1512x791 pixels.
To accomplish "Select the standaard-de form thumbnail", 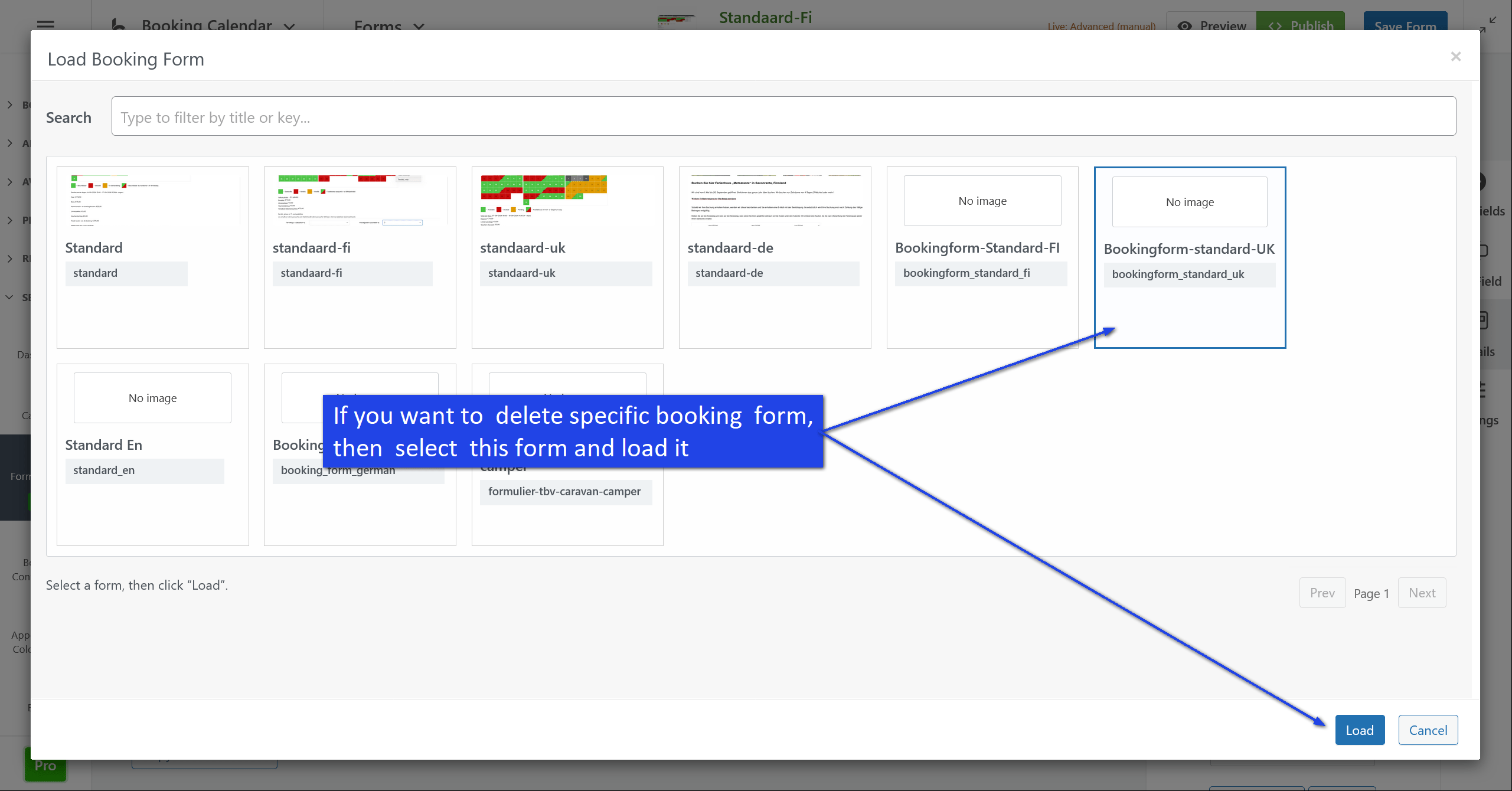I will tap(775, 201).
